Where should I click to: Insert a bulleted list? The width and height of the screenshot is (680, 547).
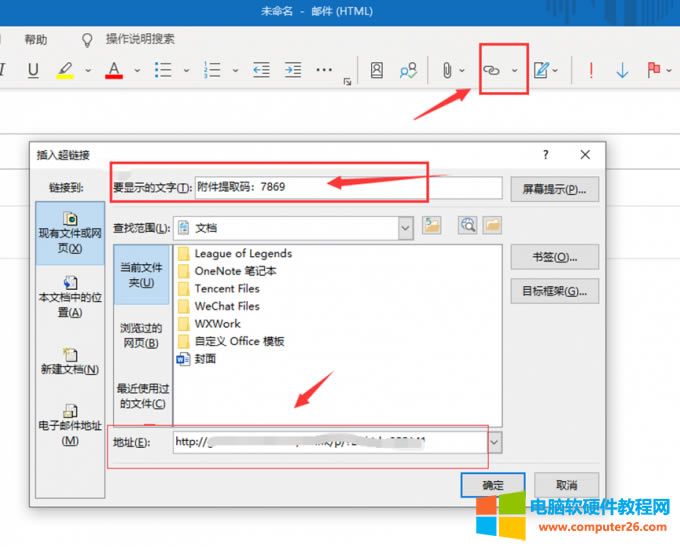163,70
